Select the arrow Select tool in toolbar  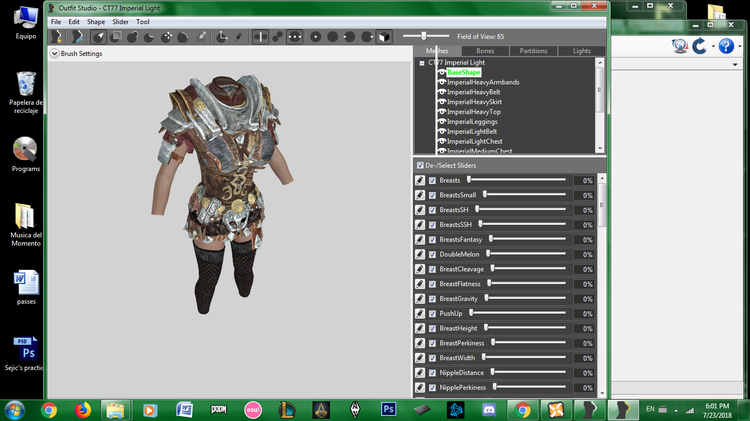[x=99, y=37]
